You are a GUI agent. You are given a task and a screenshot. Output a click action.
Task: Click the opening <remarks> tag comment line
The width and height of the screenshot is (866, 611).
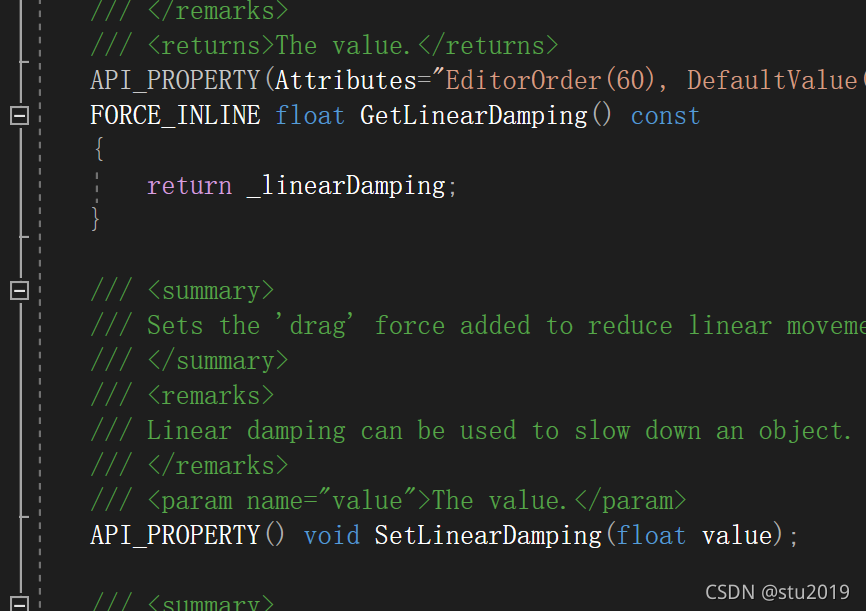click(x=182, y=396)
